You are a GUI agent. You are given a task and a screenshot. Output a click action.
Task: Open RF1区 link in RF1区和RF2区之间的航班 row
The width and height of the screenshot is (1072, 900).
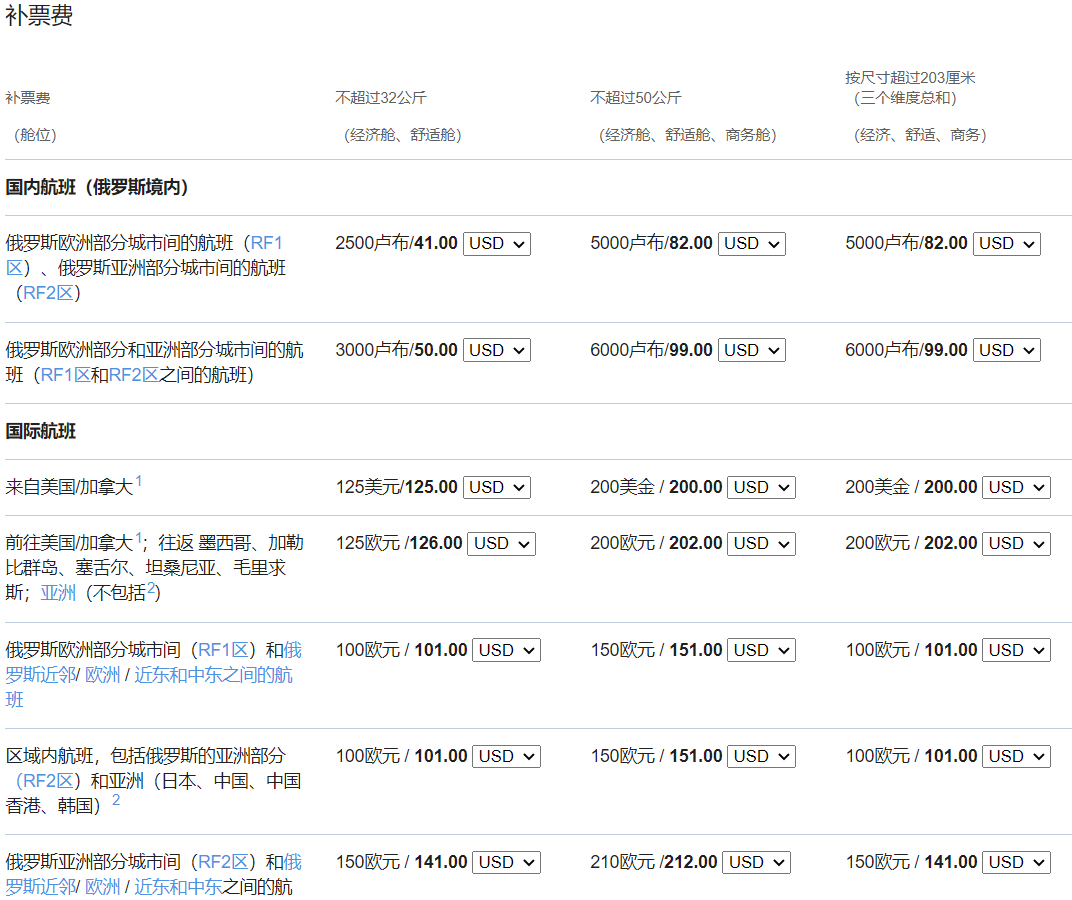(65, 375)
